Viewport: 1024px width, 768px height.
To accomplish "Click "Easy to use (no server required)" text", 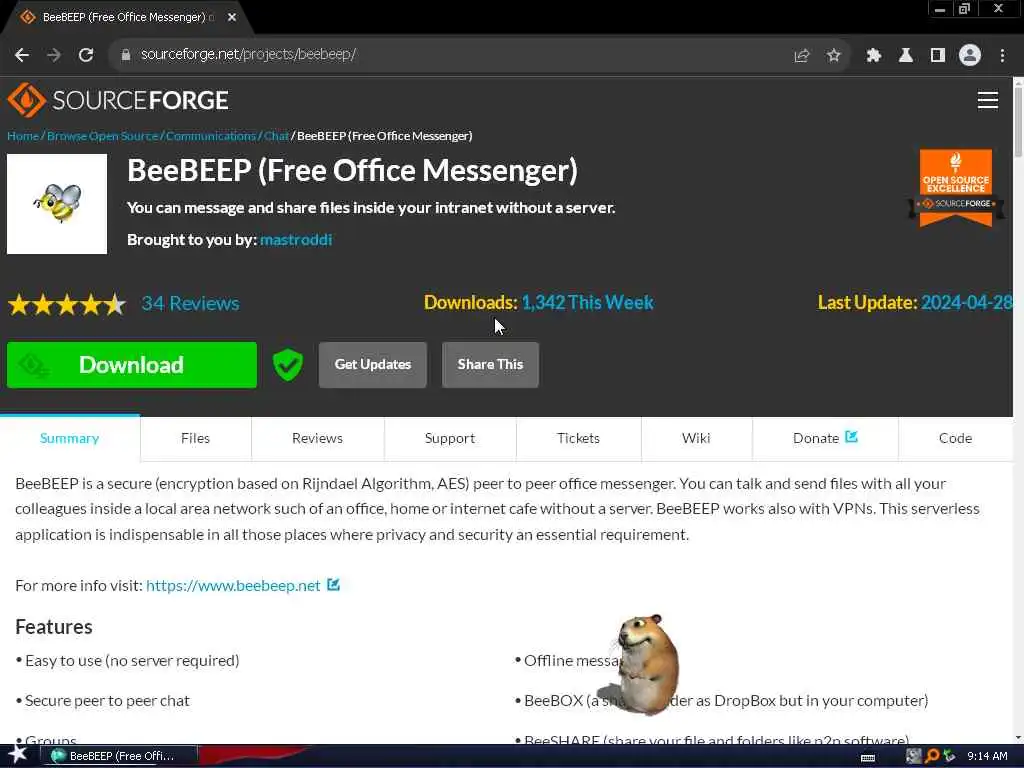I will pos(132,661).
